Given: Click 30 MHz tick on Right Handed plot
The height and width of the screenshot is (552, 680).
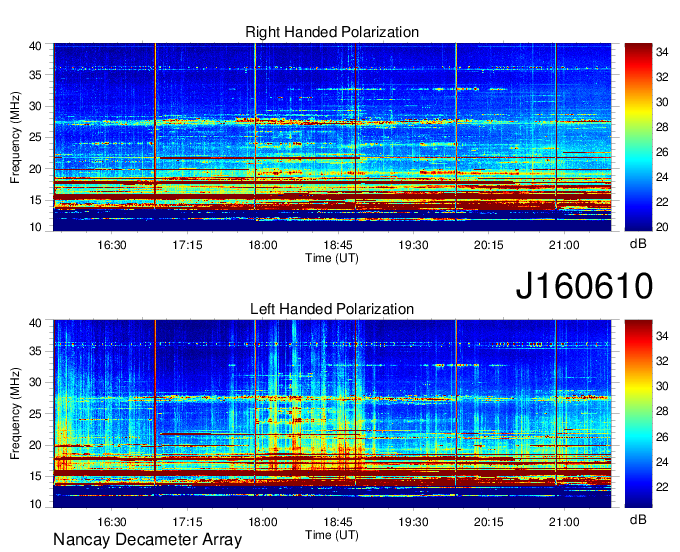Looking at the screenshot, I should [35, 106].
